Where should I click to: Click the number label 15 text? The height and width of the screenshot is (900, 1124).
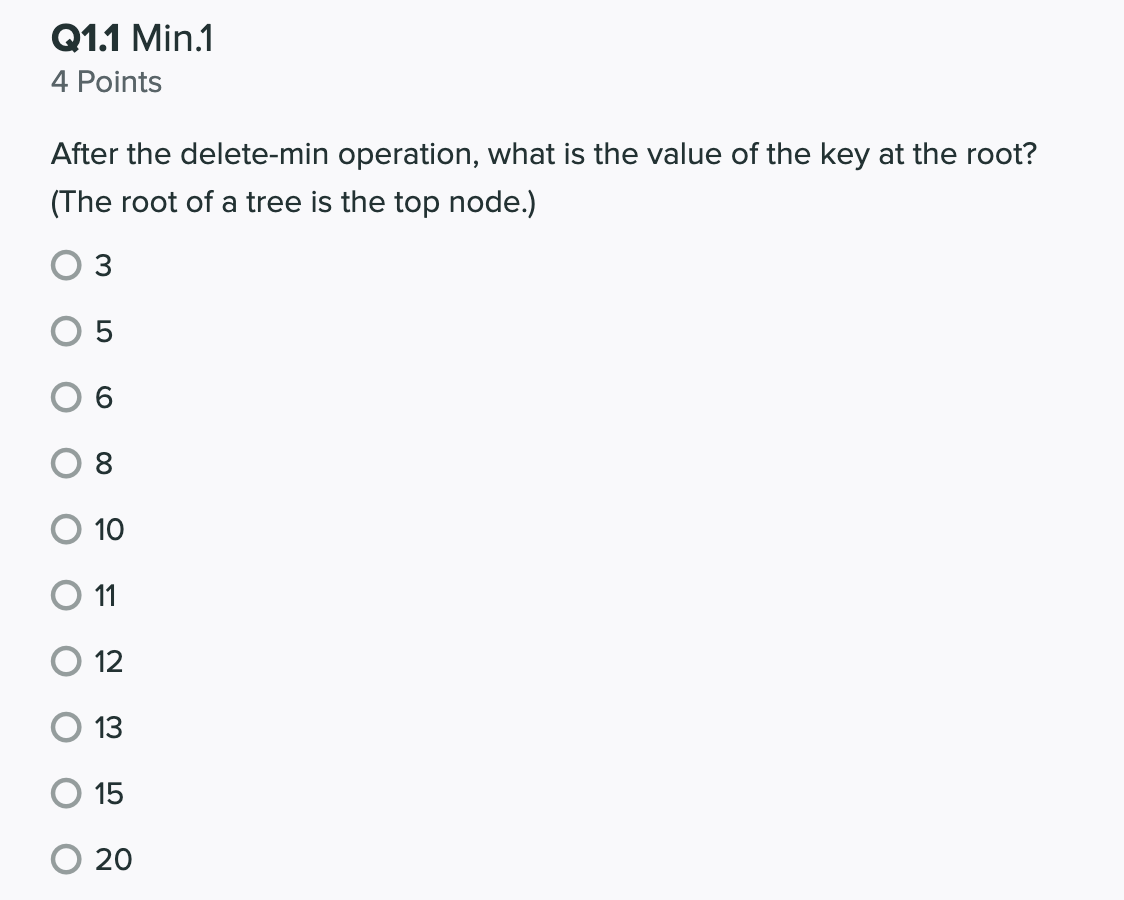click(x=109, y=793)
